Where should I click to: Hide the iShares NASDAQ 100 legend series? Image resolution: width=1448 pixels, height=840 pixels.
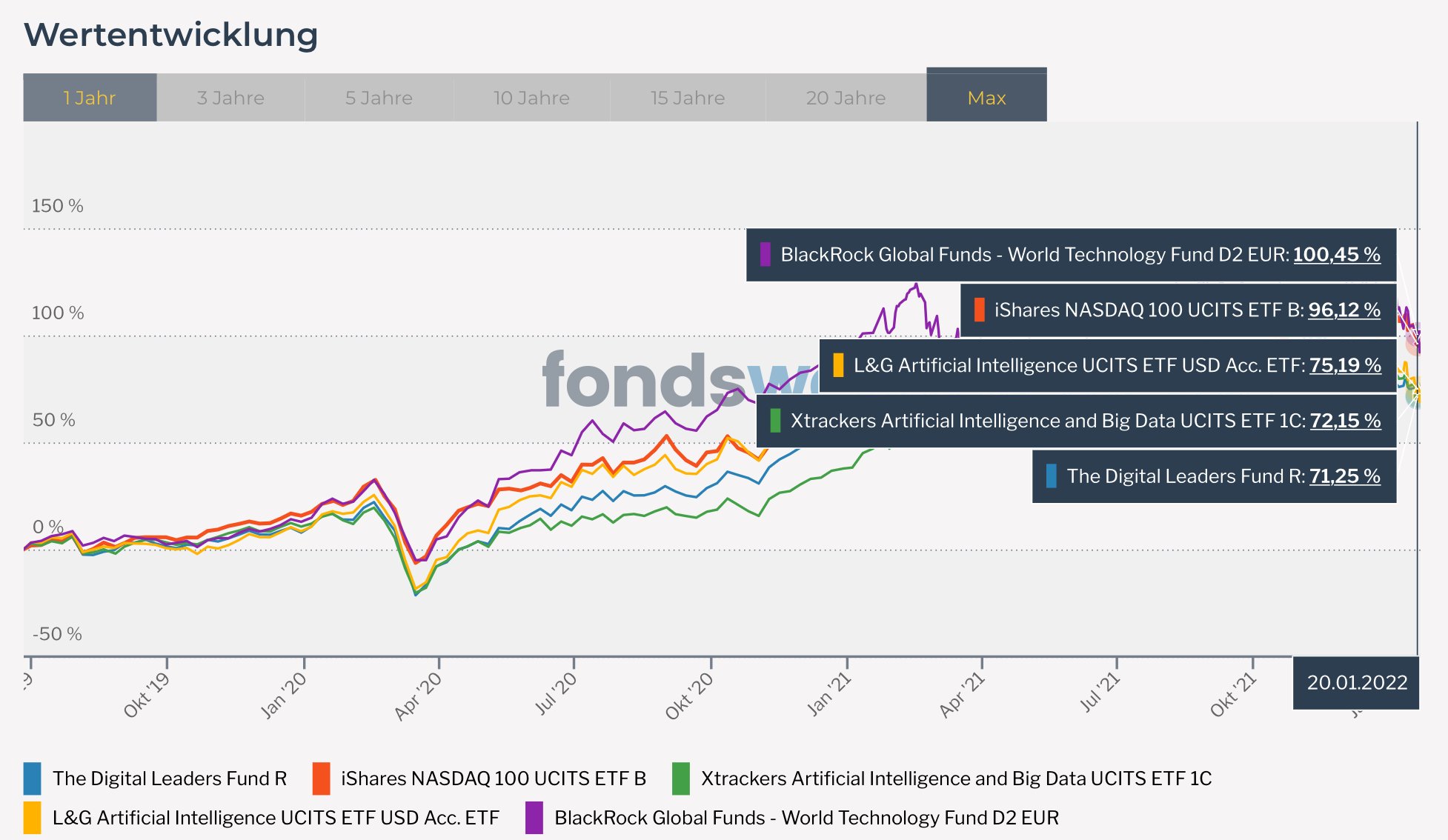pos(494,779)
